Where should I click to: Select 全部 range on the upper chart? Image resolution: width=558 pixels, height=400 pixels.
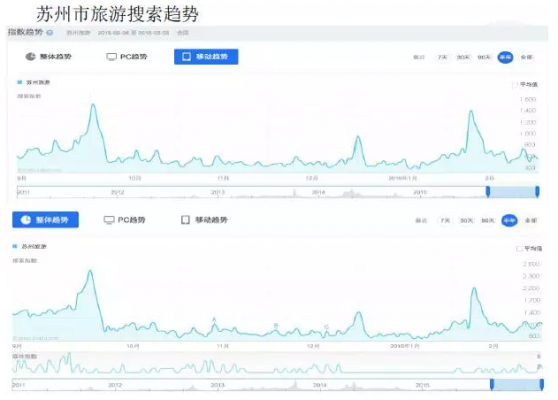pos(526,57)
